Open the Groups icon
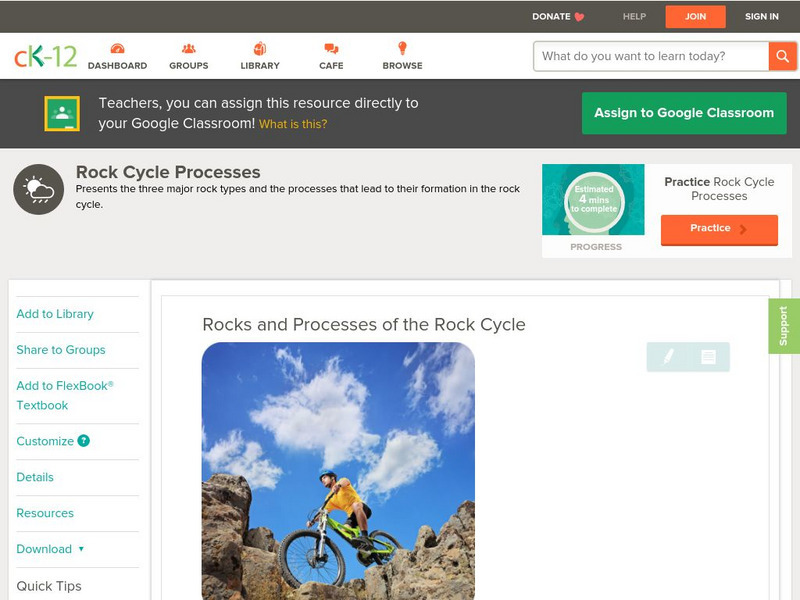This screenshot has width=800, height=600. pyautogui.click(x=188, y=49)
